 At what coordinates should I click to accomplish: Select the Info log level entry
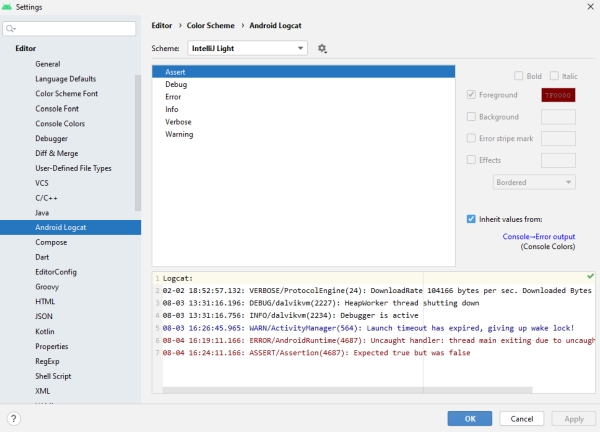[303, 109]
